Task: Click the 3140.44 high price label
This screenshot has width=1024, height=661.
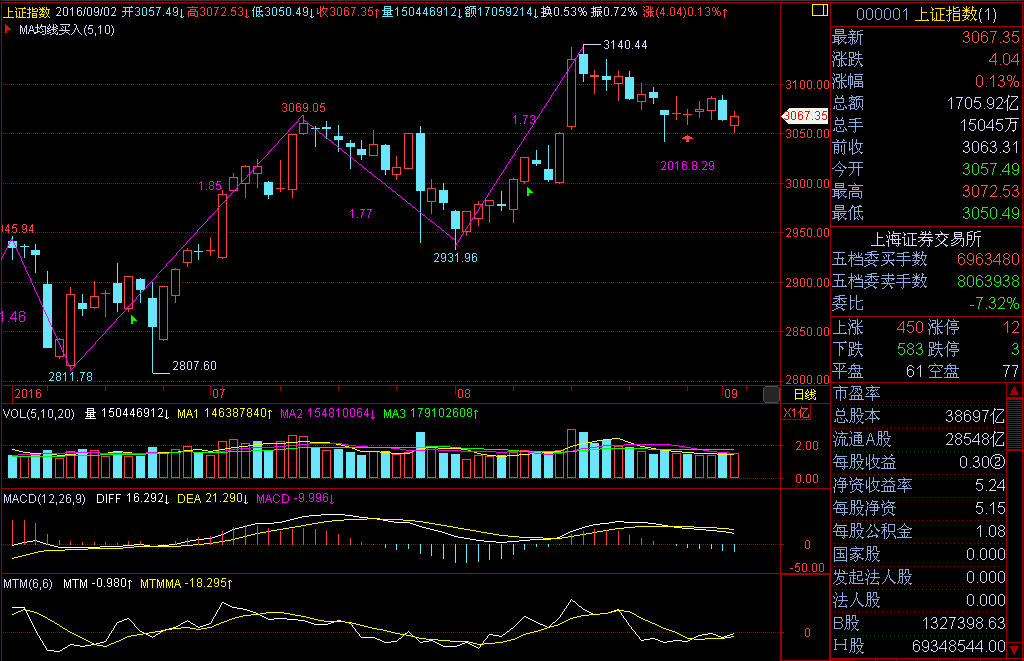Action: click(x=625, y=45)
